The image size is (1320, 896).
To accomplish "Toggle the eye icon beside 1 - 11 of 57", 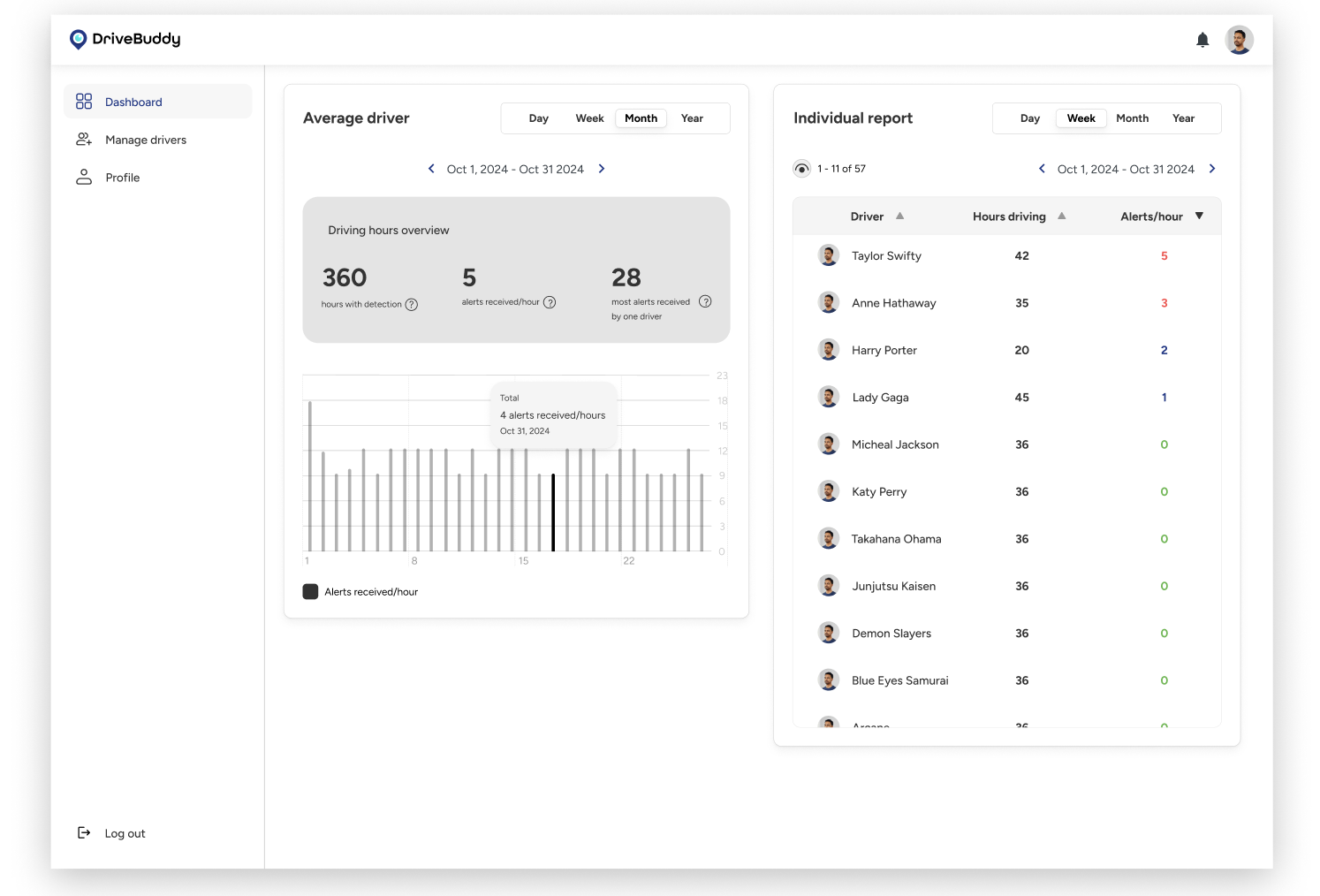I will coord(801,169).
